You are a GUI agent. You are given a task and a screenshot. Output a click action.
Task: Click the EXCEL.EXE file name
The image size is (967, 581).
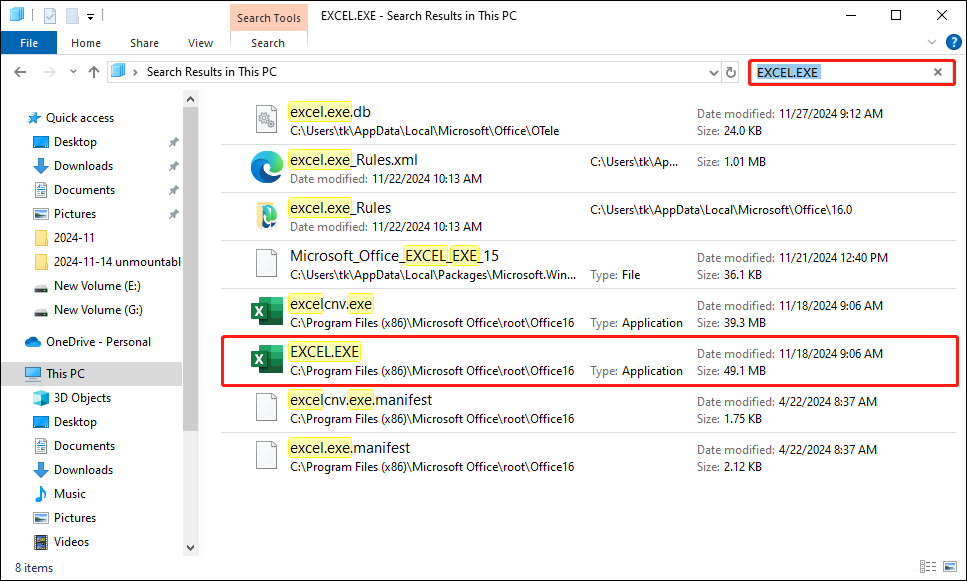pyautogui.click(x=324, y=352)
